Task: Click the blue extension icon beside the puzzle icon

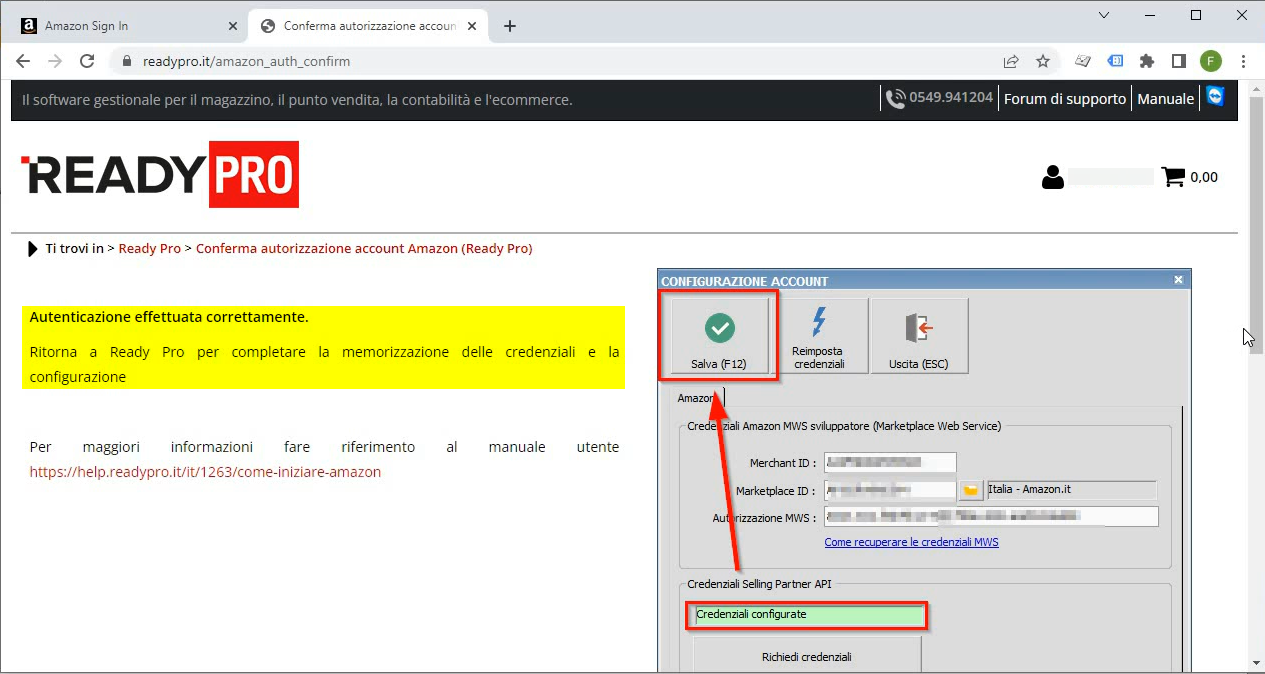Action: [x=1115, y=61]
